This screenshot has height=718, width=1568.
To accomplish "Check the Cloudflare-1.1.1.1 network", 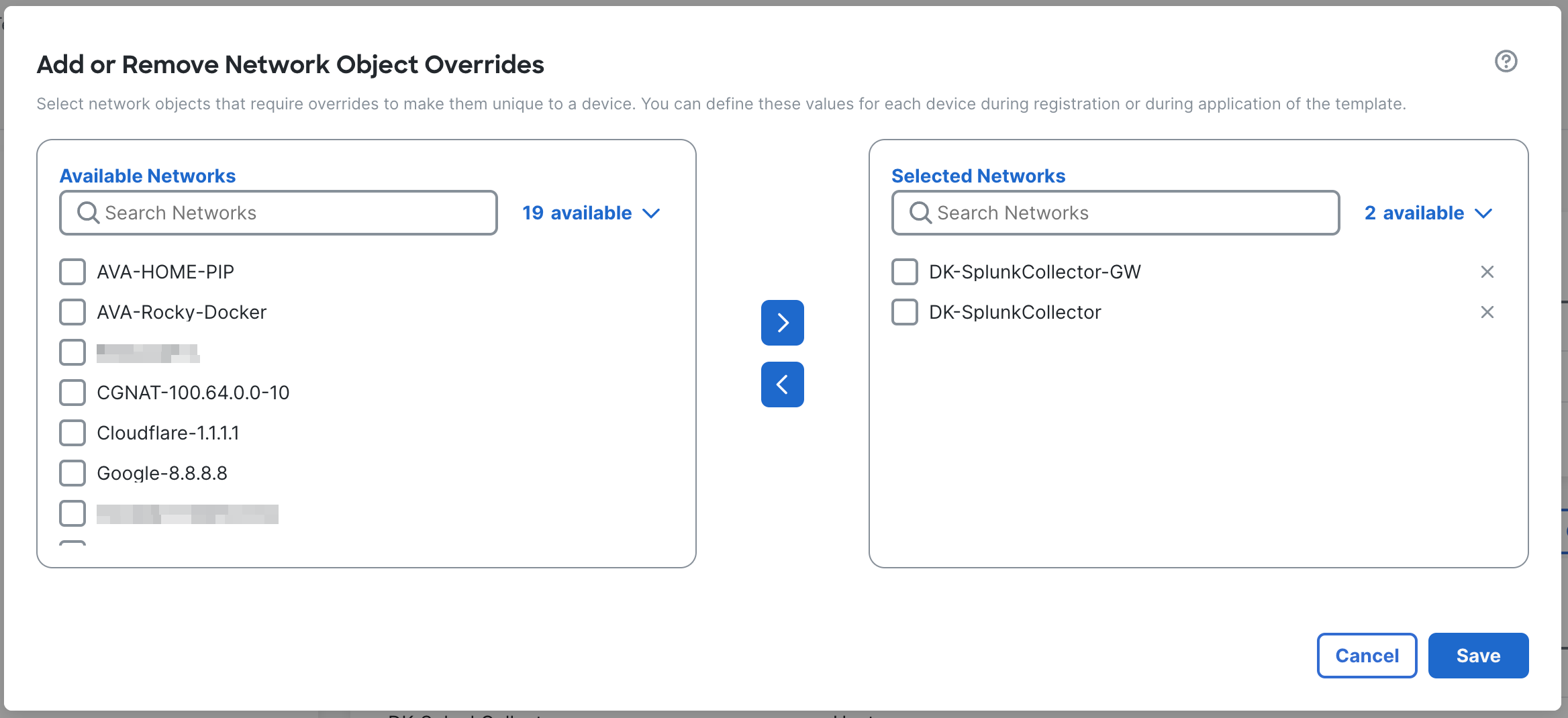I will click(x=72, y=432).
